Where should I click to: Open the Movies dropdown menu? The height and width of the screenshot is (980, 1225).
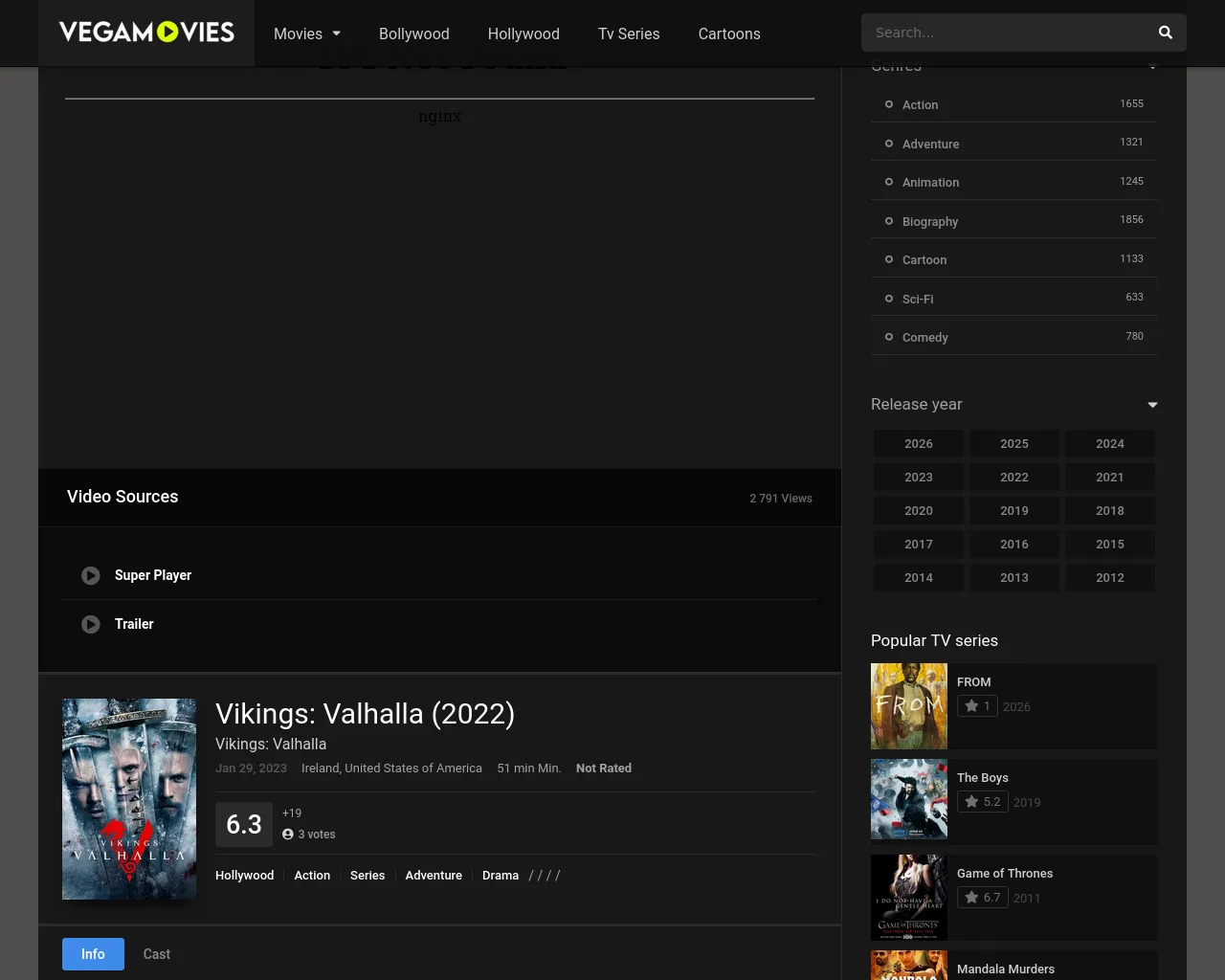click(307, 33)
